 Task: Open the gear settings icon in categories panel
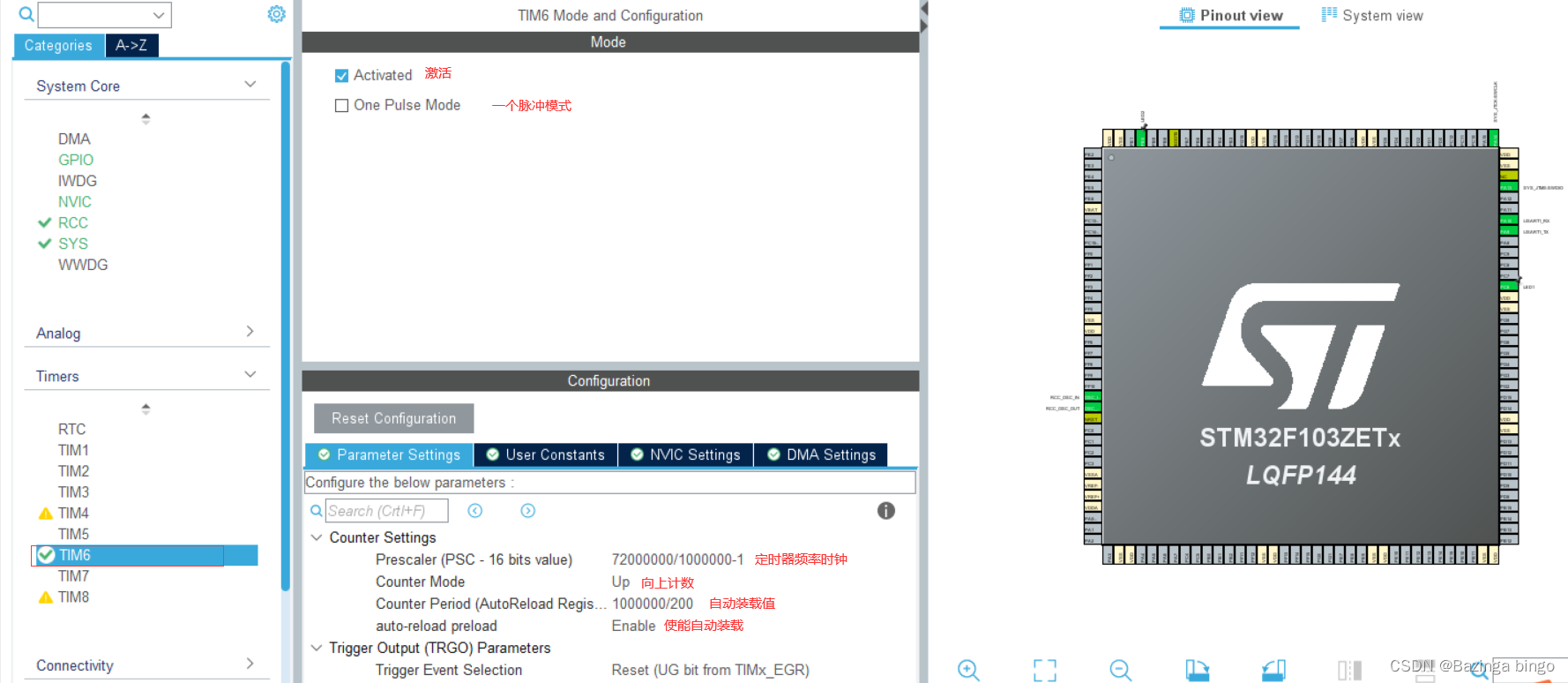tap(277, 14)
